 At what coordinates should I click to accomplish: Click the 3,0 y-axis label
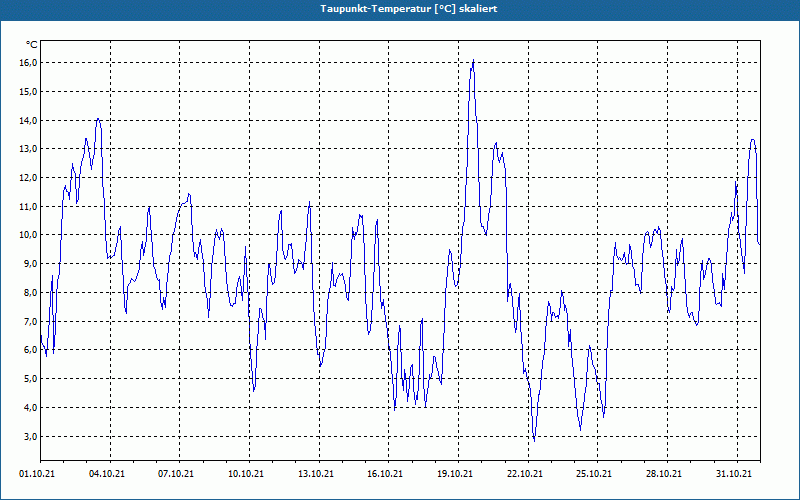pyautogui.click(x=31, y=436)
